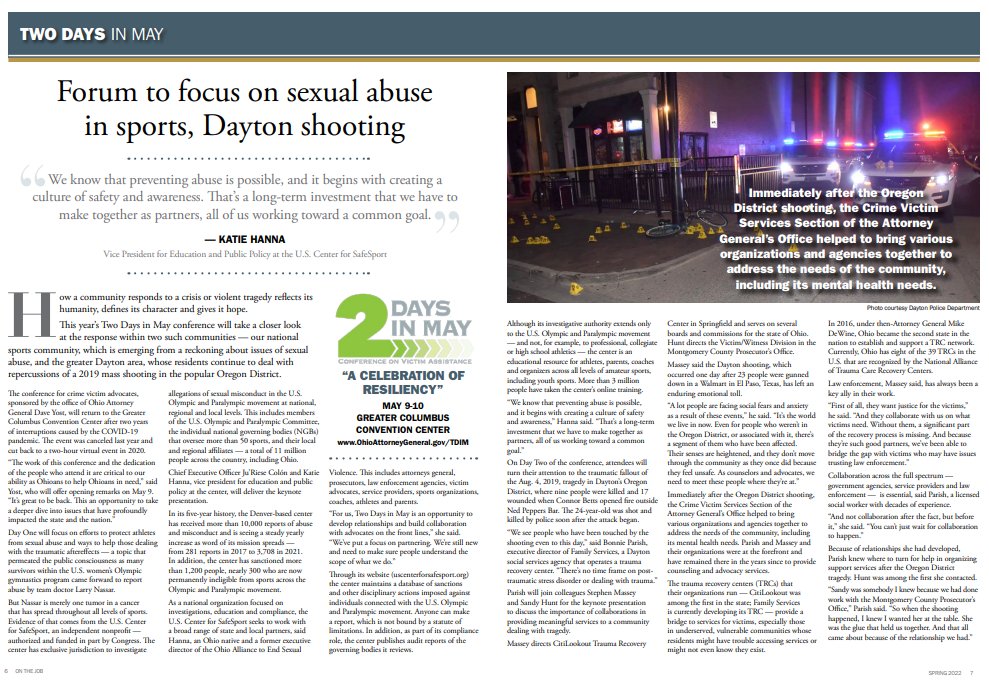This screenshot has width=989, height=681.
Task: Click the subtitle "Vice President for Education and Public Policy"
Action: tap(197, 254)
